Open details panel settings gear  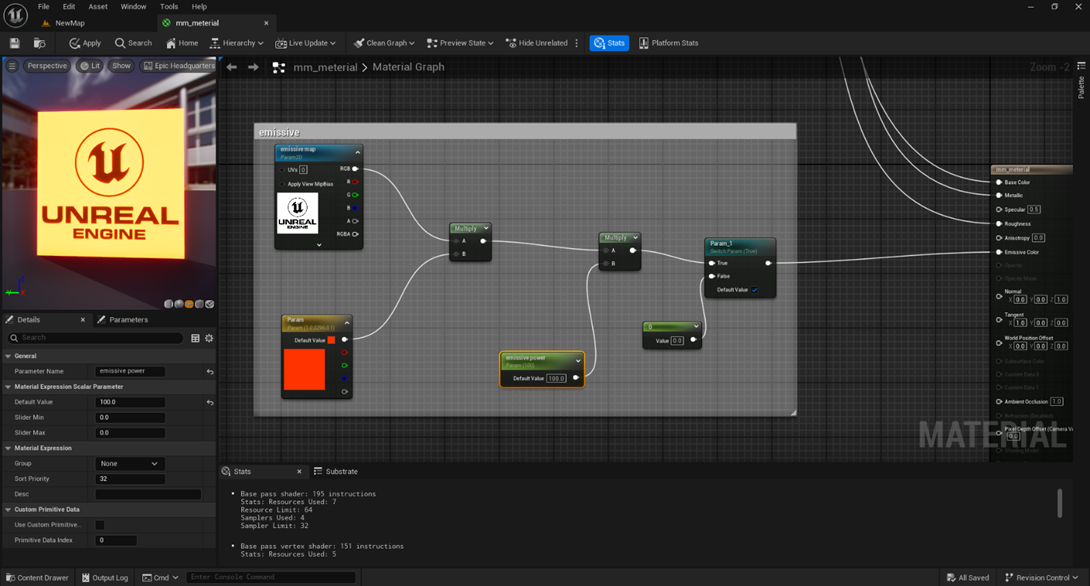[209, 338]
